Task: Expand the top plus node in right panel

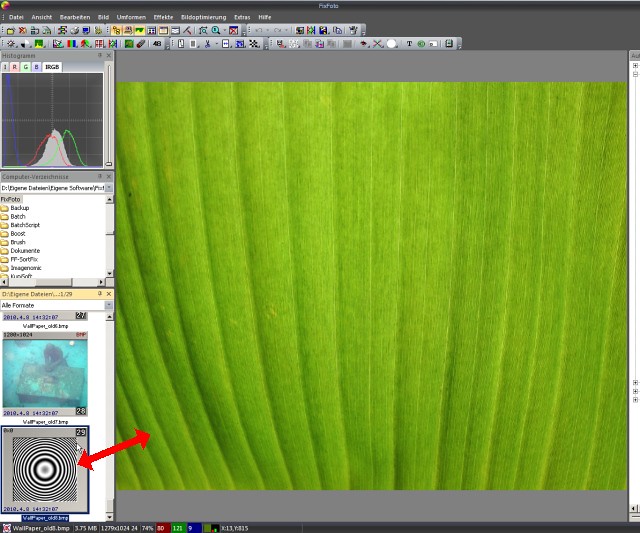Action: tap(636, 65)
